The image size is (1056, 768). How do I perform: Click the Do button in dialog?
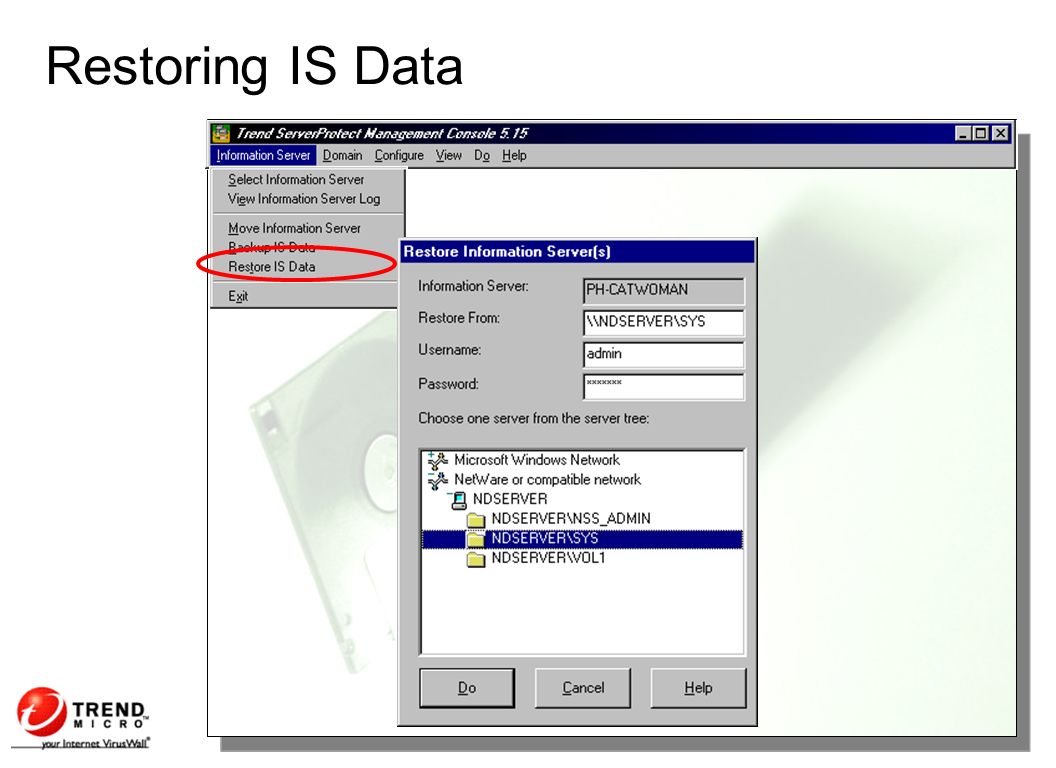[467, 688]
